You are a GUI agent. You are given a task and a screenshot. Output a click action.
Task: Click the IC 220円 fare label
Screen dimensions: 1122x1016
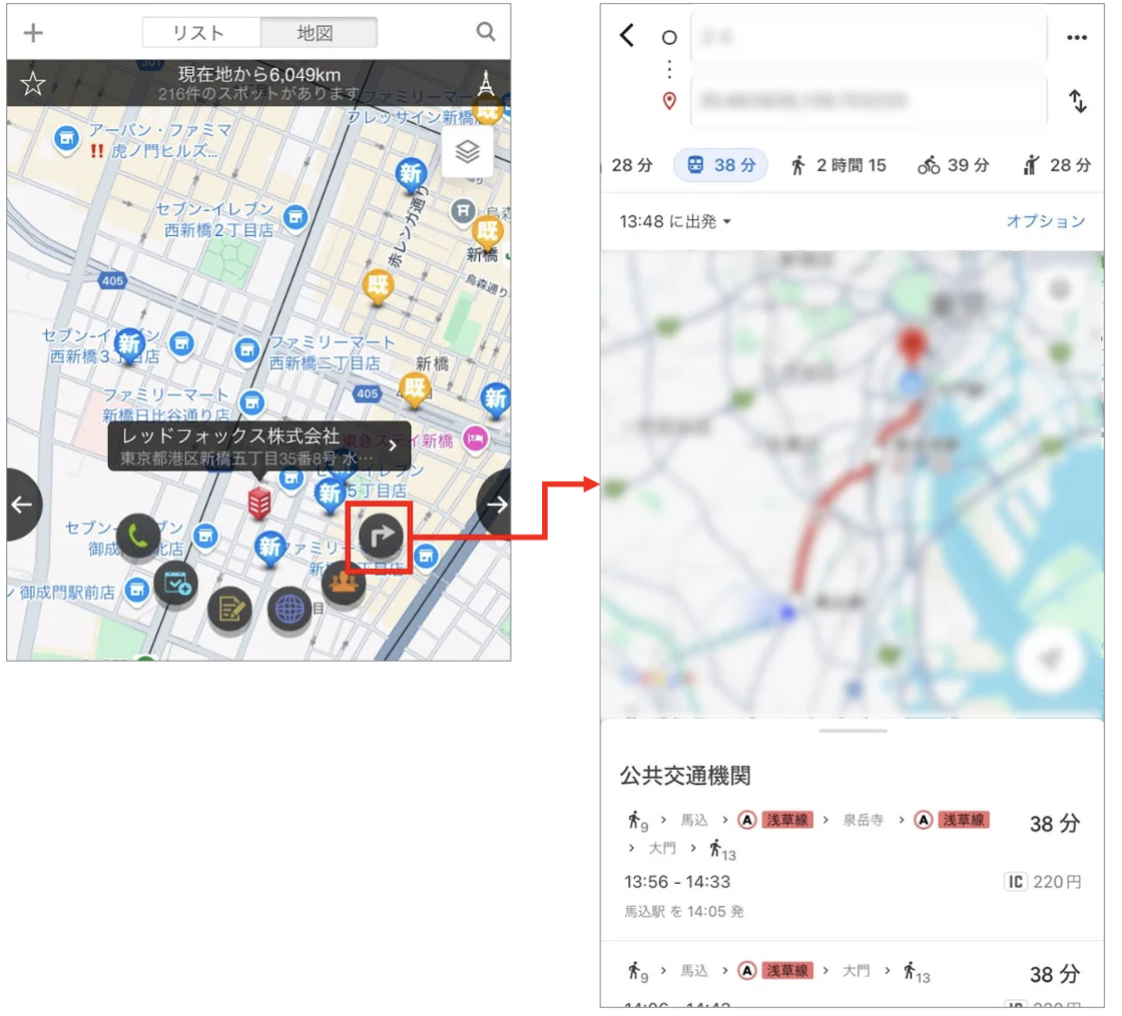[1043, 881]
